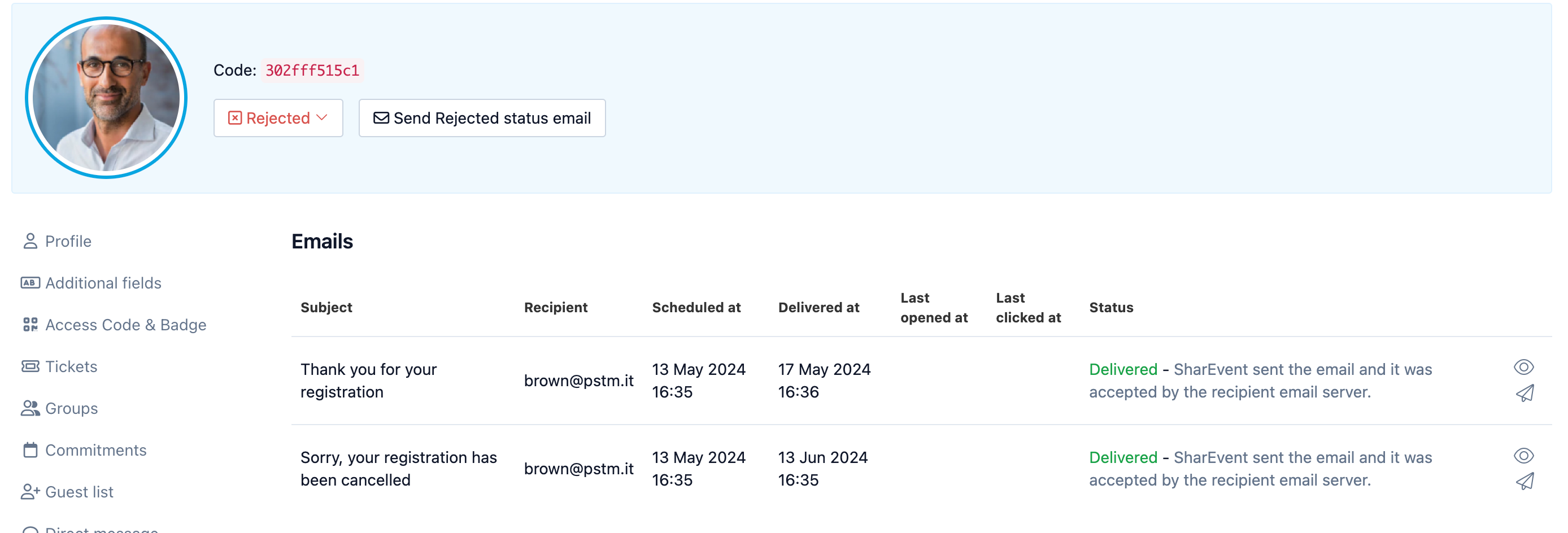Resend the 'registration has been cancelled' email via paper plane icon
Image resolution: width=1568 pixels, height=533 pixels.
coord(1524,481)
